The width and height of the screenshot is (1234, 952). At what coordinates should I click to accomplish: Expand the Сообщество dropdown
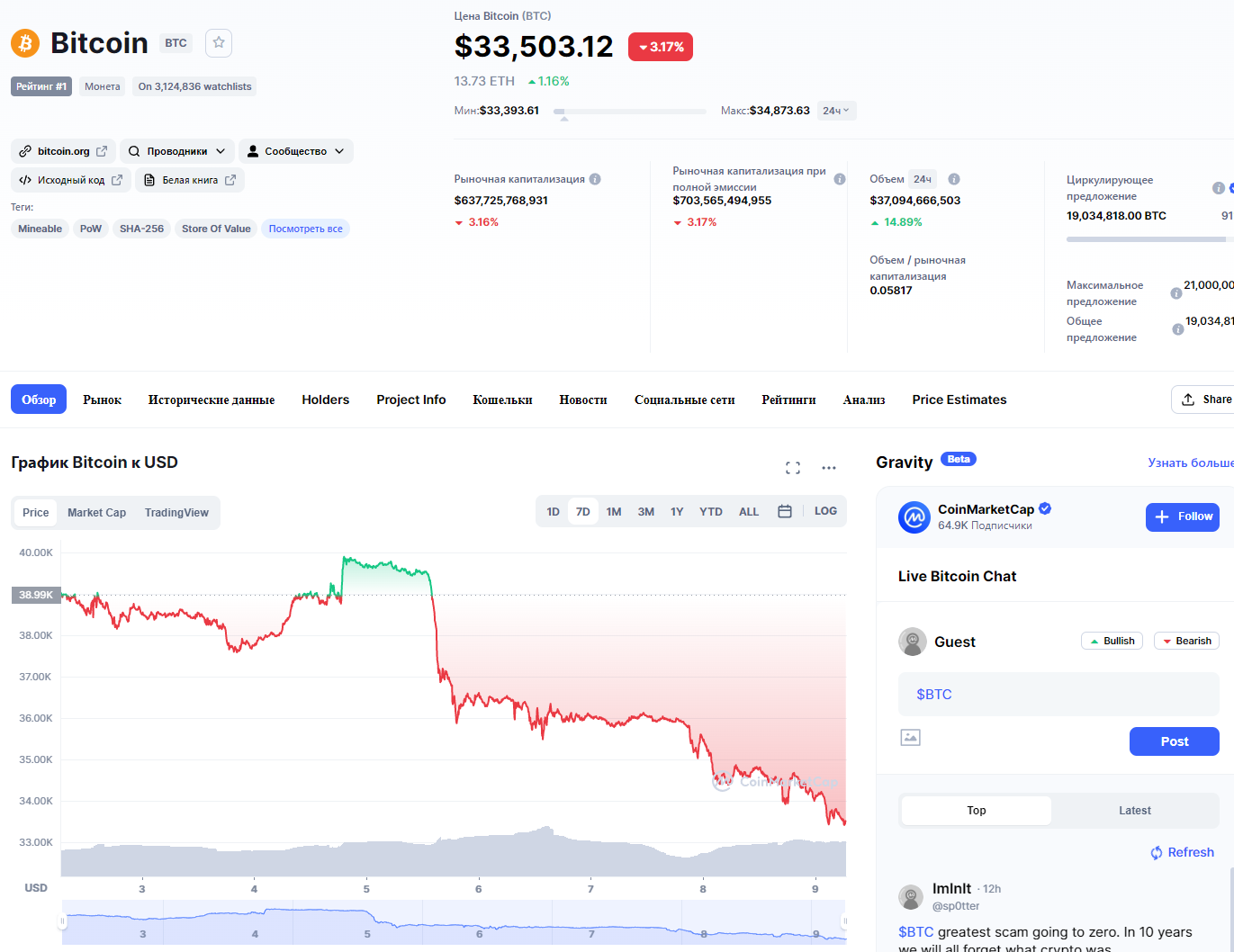[295, 151]
